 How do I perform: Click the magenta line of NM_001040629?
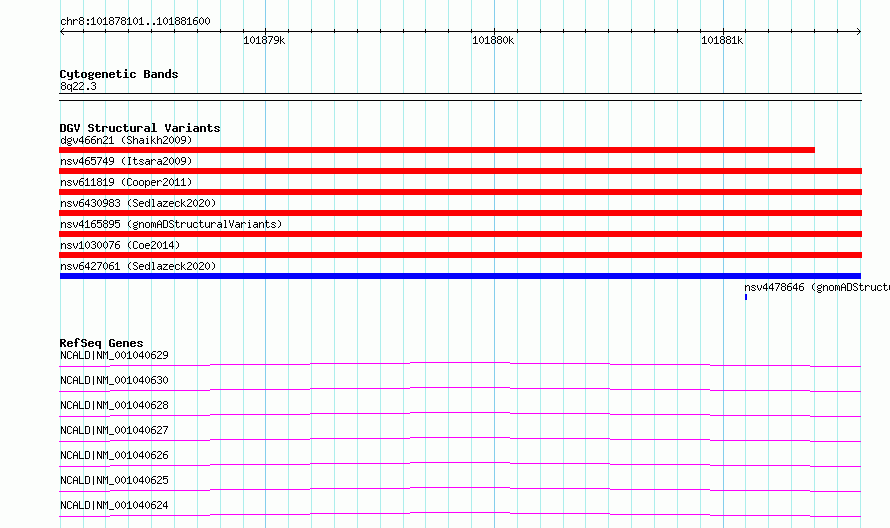tap(460, 364)
